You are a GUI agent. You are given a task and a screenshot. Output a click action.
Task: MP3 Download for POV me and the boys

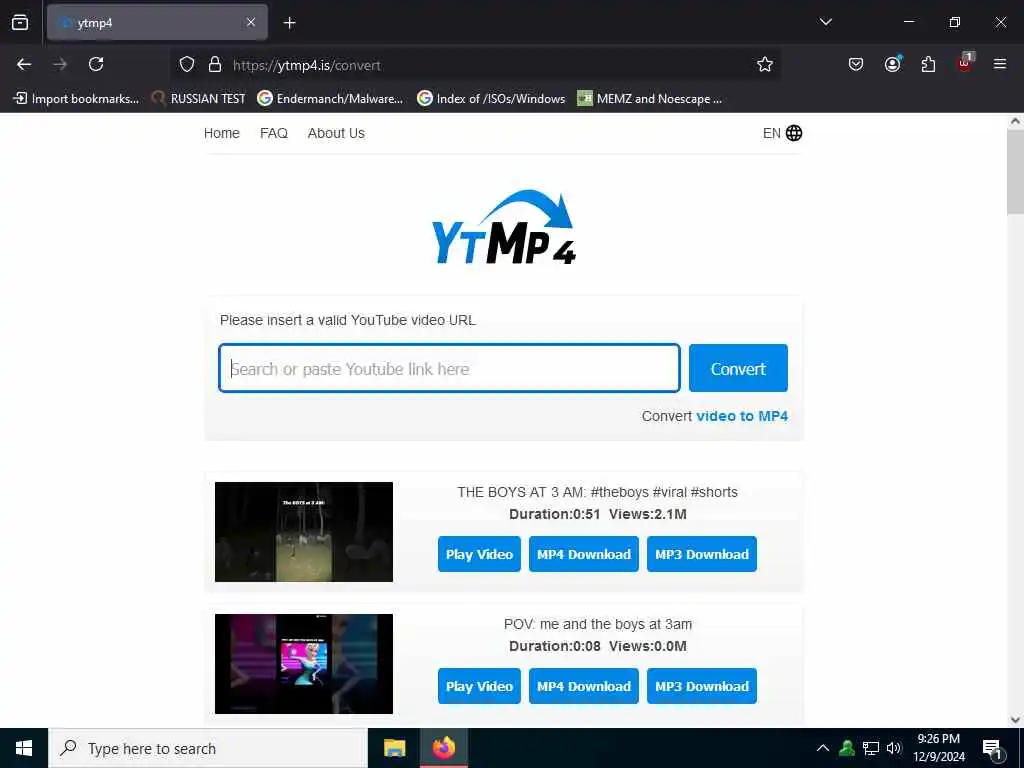702,686
